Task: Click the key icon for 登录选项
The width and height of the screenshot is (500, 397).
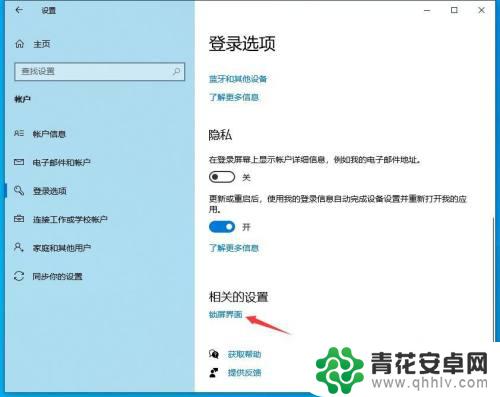Action: pyautogui.click(x=19, y=191)
